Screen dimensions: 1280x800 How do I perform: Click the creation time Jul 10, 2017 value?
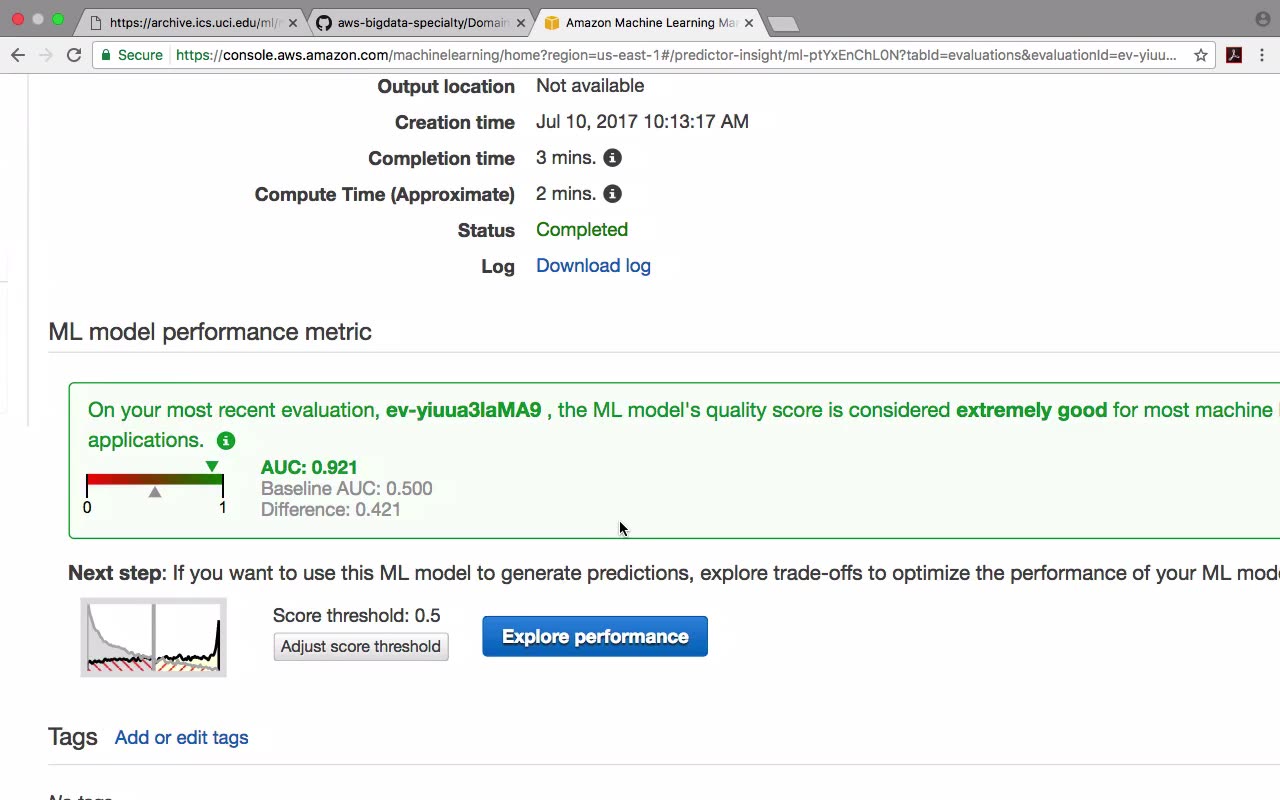642,122
